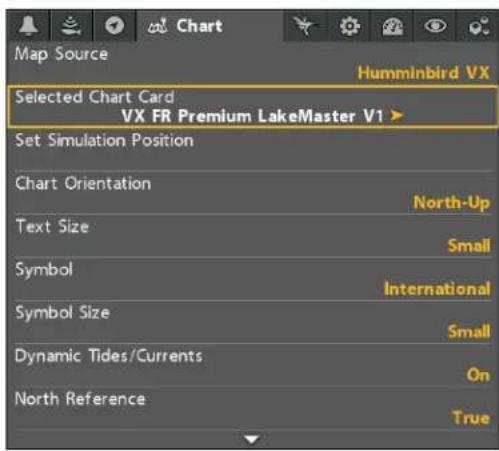Select the North Reference setting
The image size is (499, 451).
252,408
